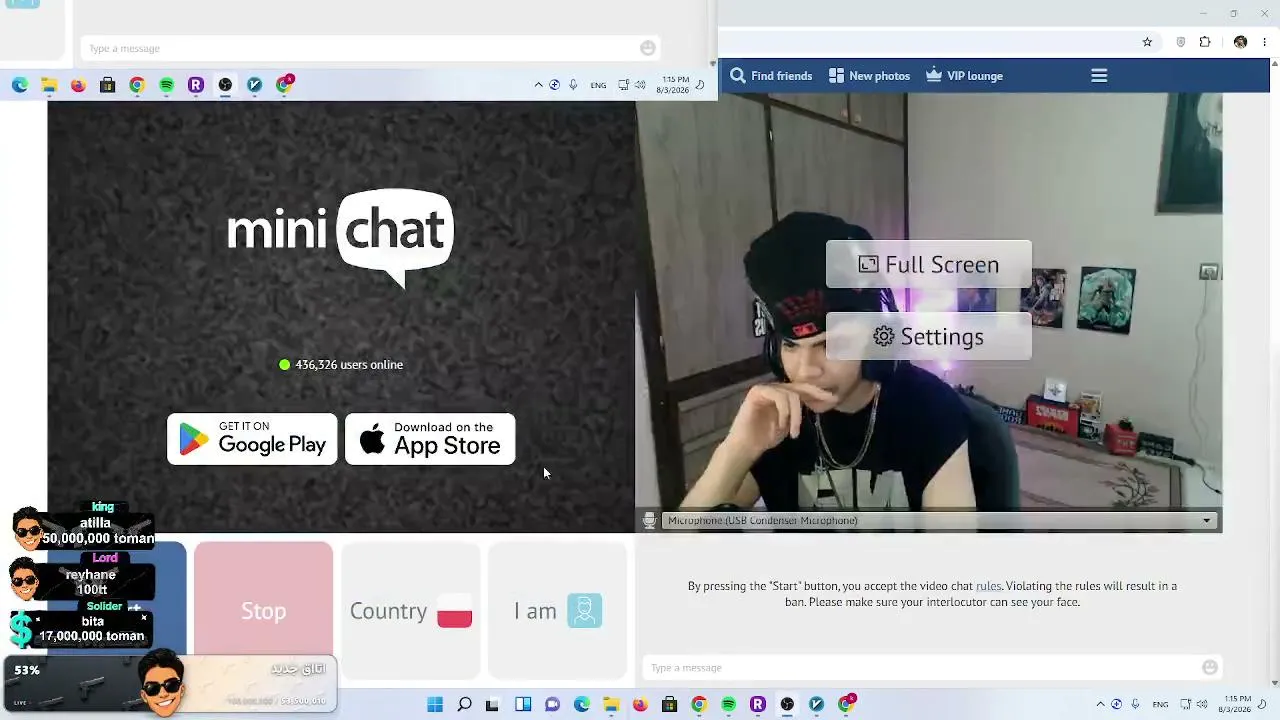Image resolution: width=1280 pixels, height=720 pixels.
Task: Open the purple R app in bottom taskbar
Action: pyautogui.click(x=758, y=704)
